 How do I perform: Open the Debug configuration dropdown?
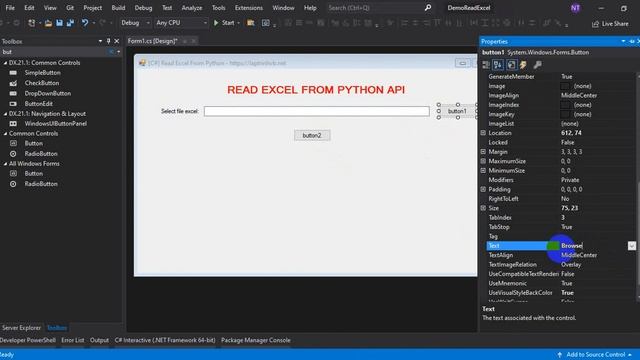(135, 23)
